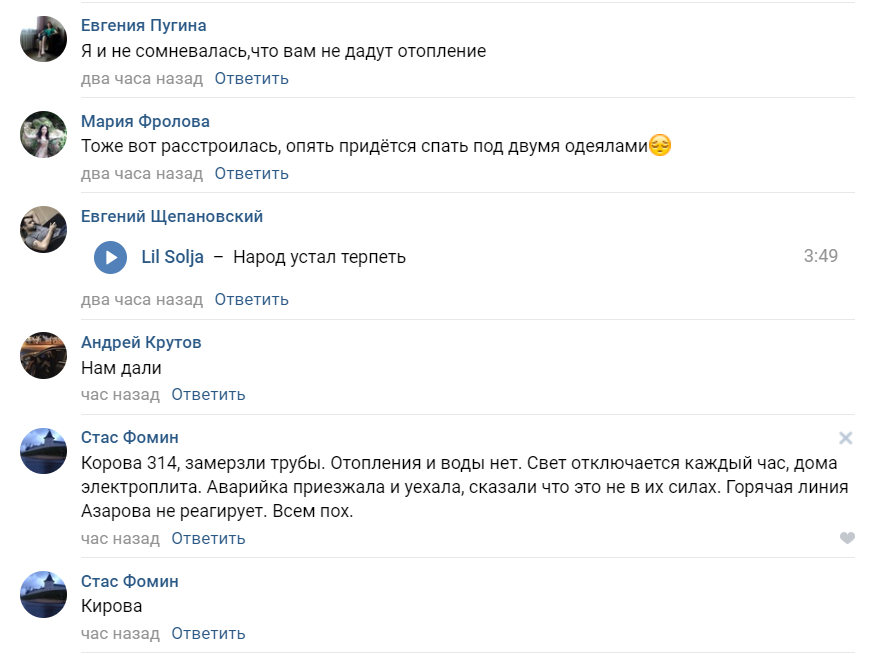Viewport: 875px width, 657px height.
Task: Open Евгения Пугина's avatar
Action: [44, 39]
